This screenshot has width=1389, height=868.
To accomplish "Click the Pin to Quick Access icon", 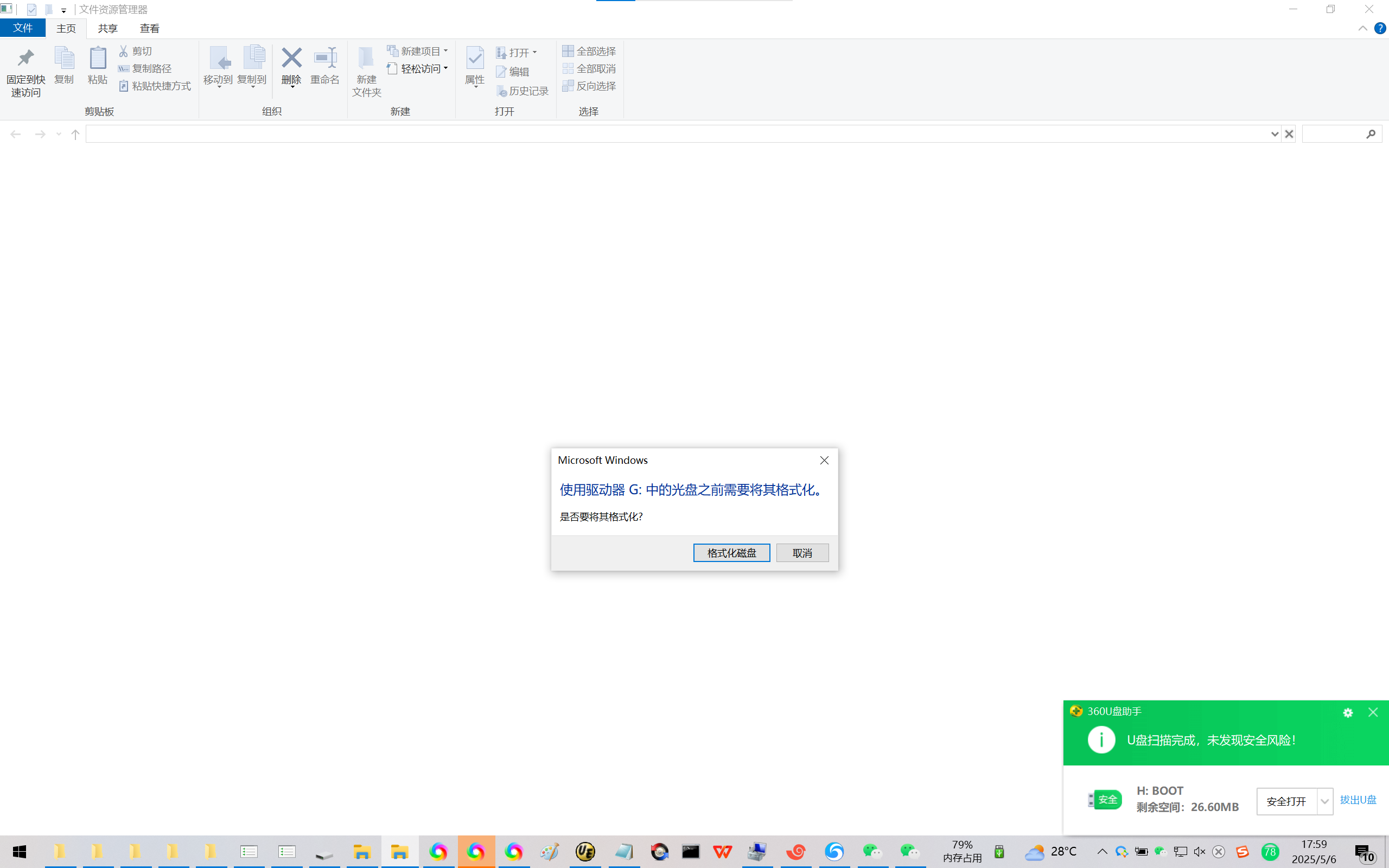I will click(x=26, y=58).
